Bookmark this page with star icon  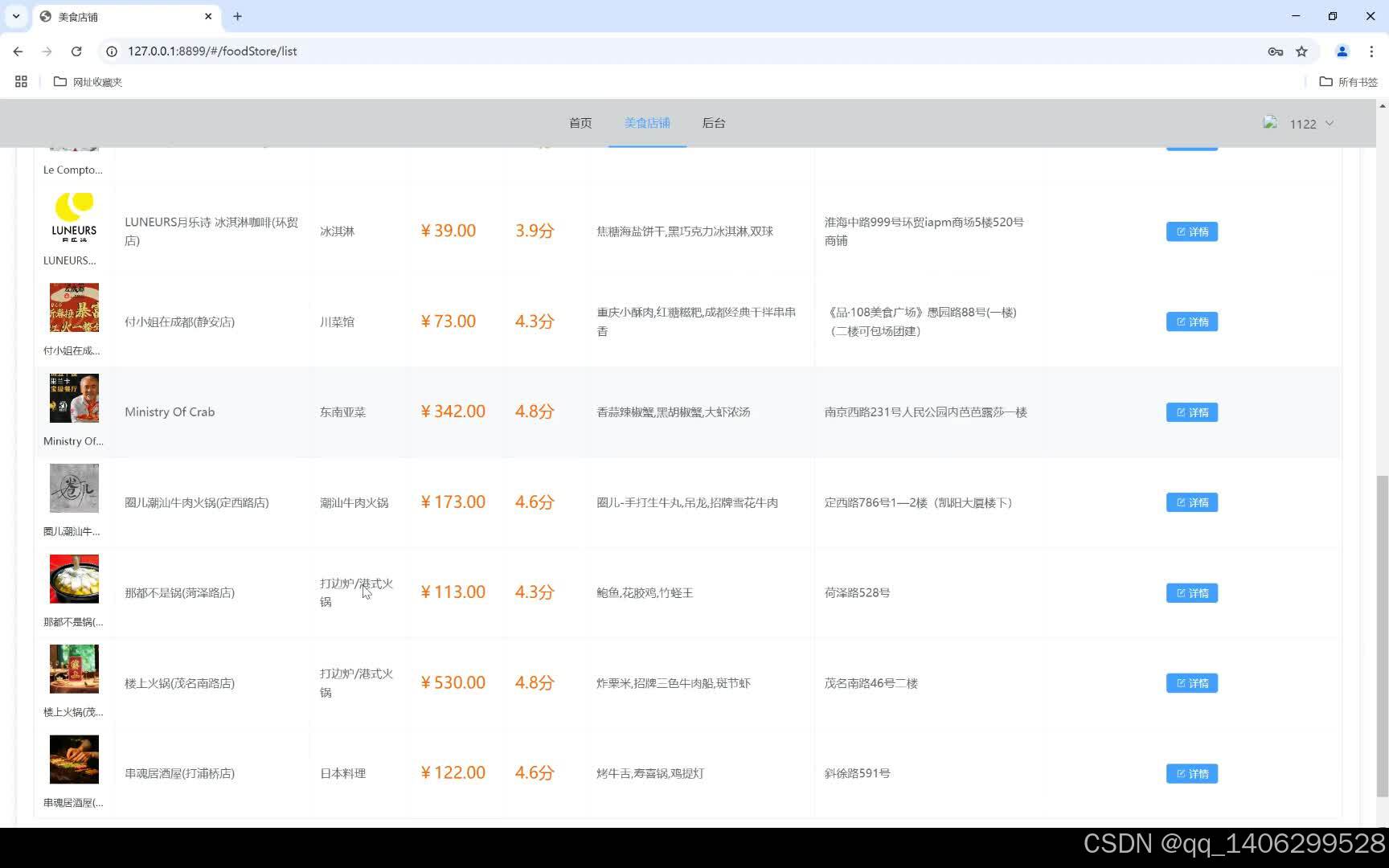coord(1301,51)
